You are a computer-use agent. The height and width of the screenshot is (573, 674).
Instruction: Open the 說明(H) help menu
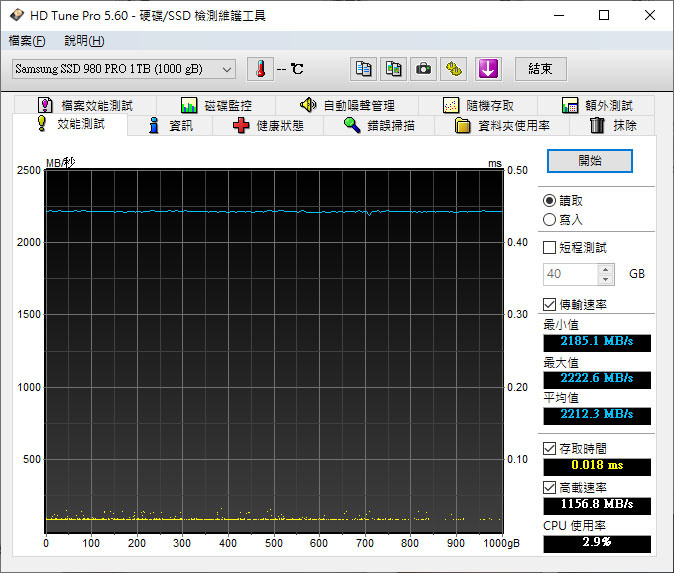coord(83,41)
